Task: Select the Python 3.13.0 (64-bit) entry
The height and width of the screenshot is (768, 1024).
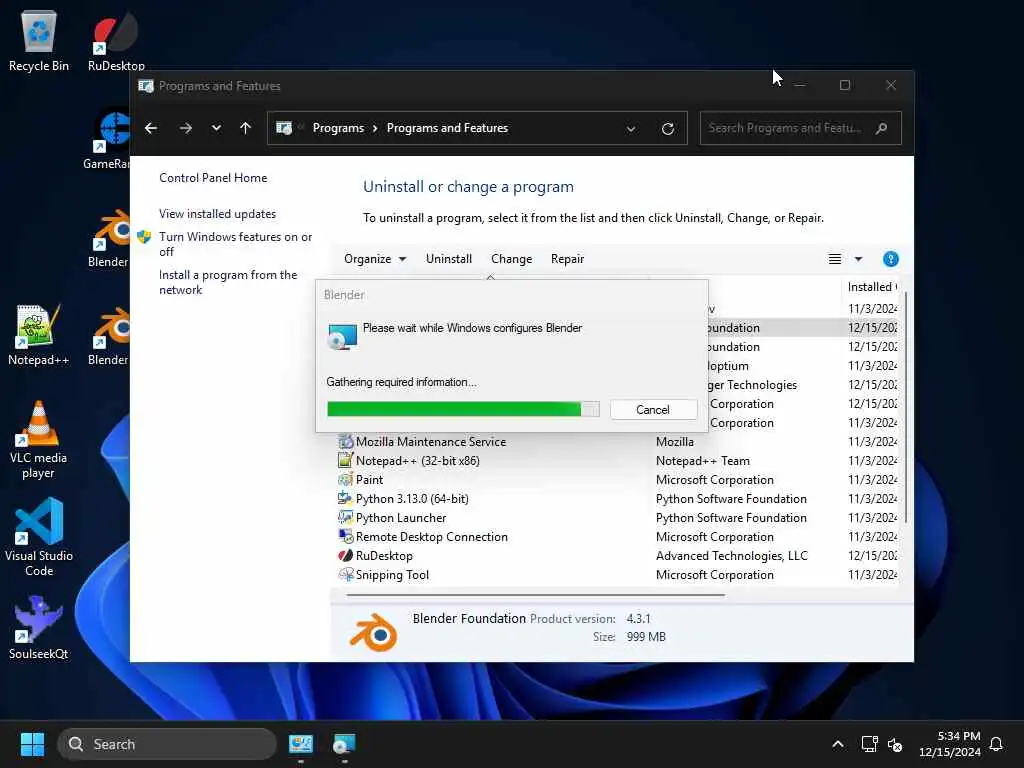Action: pos(412,498)
